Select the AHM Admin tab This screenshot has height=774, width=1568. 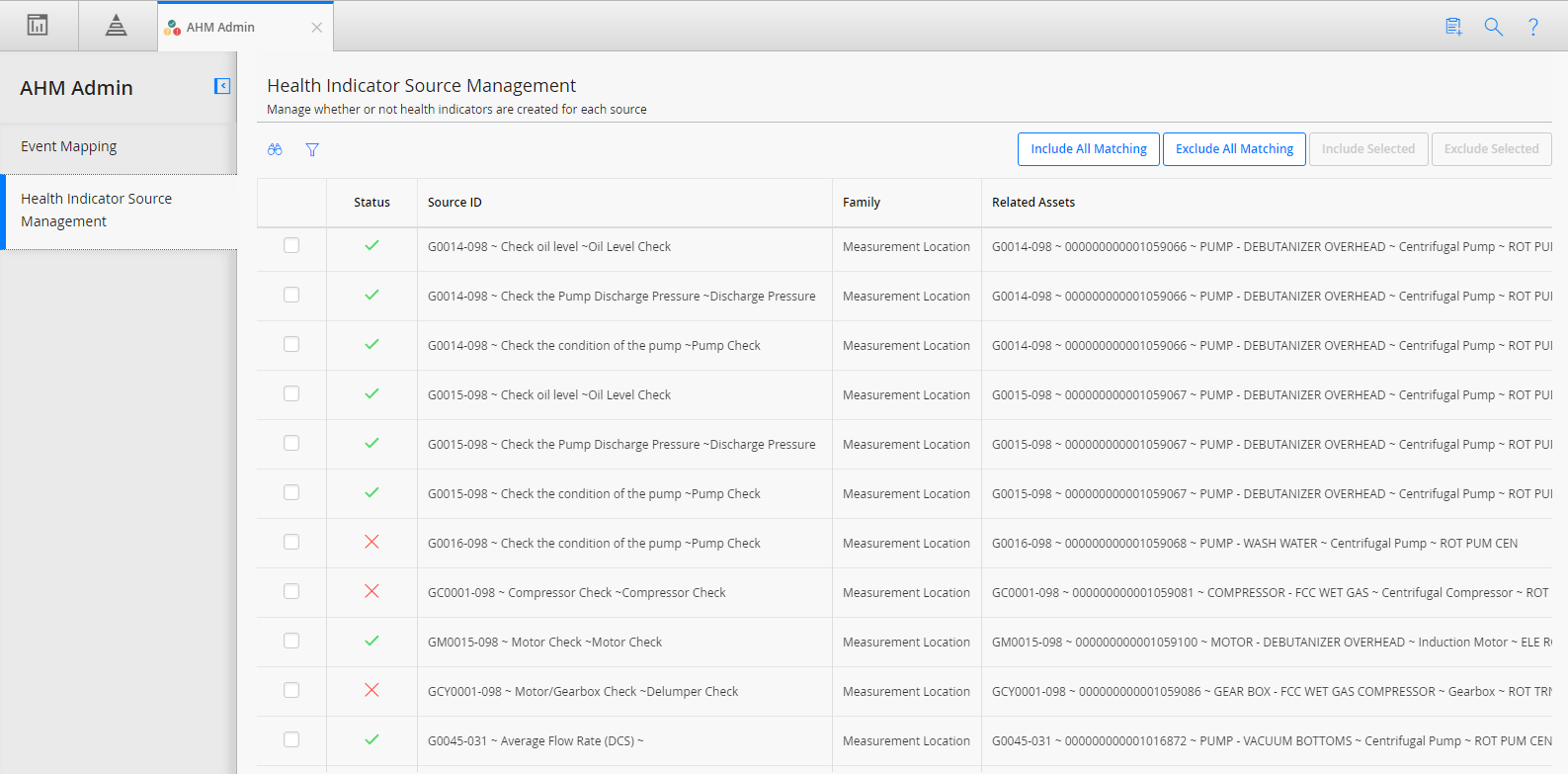245,27
